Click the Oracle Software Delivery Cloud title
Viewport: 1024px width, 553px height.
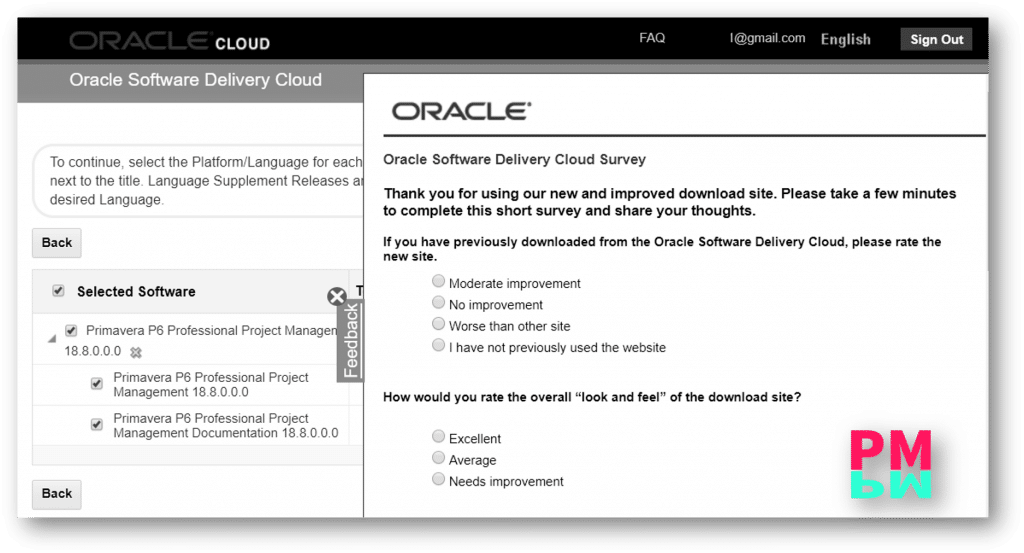coord(196,80)
